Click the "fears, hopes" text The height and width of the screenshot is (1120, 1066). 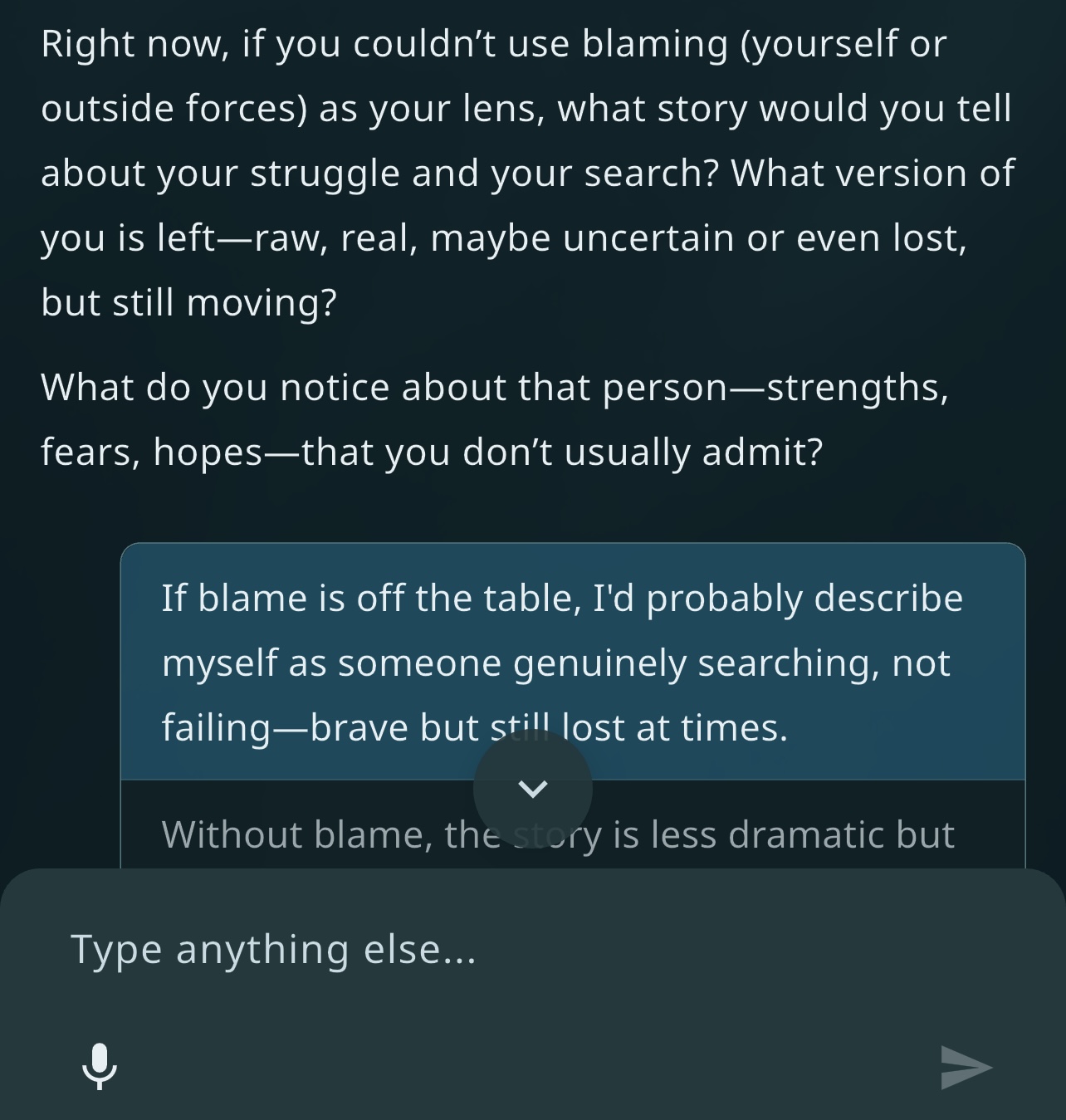[151, 452]
